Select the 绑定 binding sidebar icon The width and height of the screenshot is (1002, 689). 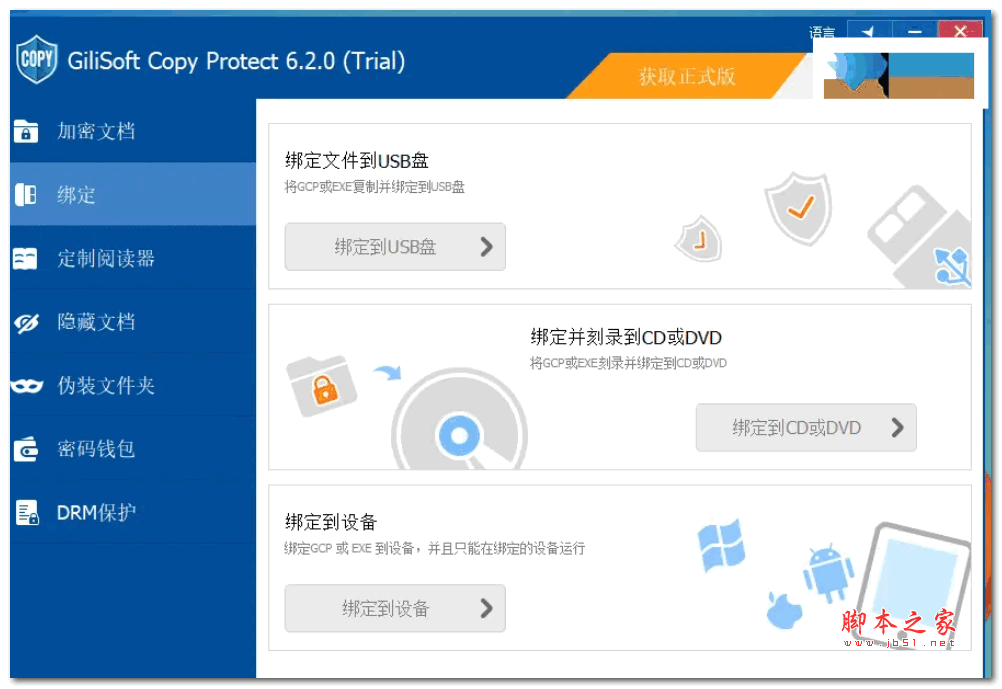click(x=26, y=194)
